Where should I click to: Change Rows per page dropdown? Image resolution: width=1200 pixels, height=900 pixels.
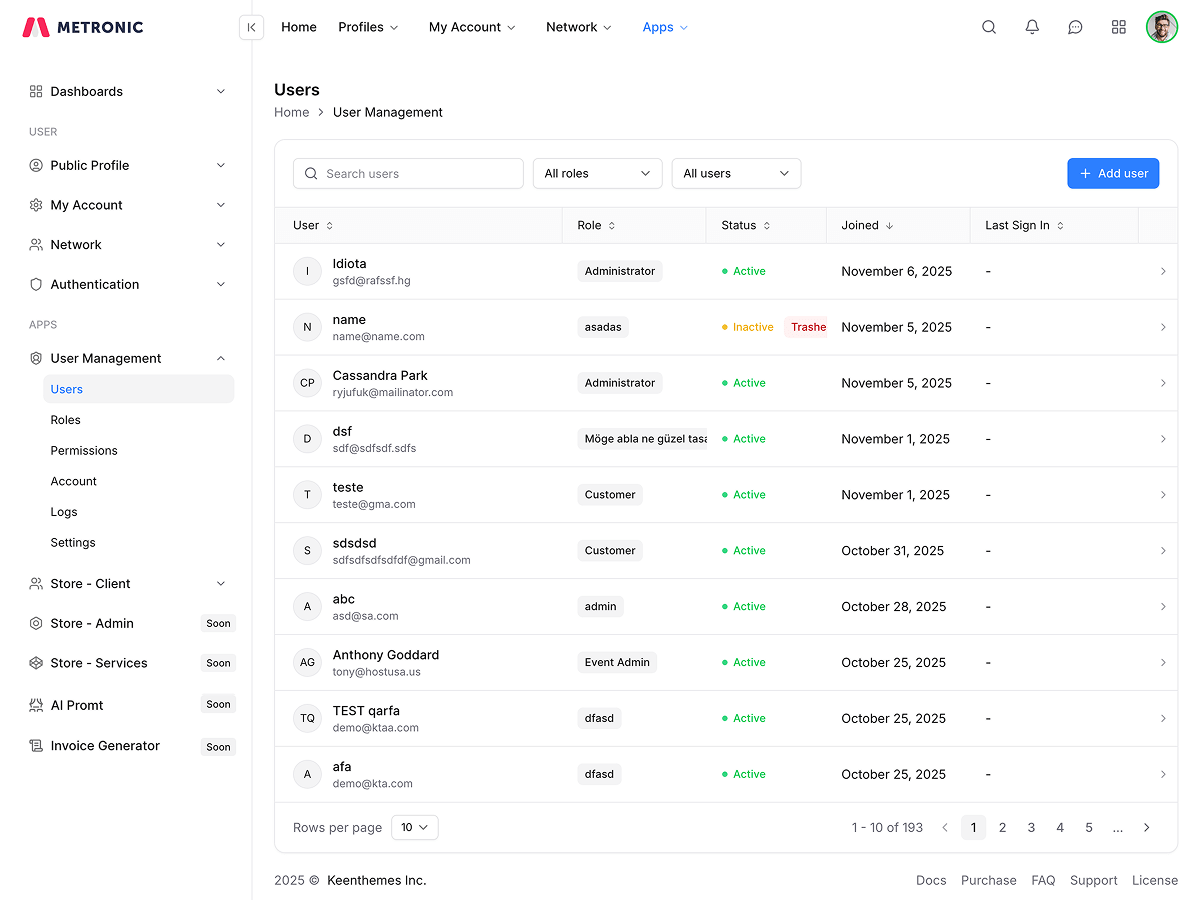pos(414,827)
